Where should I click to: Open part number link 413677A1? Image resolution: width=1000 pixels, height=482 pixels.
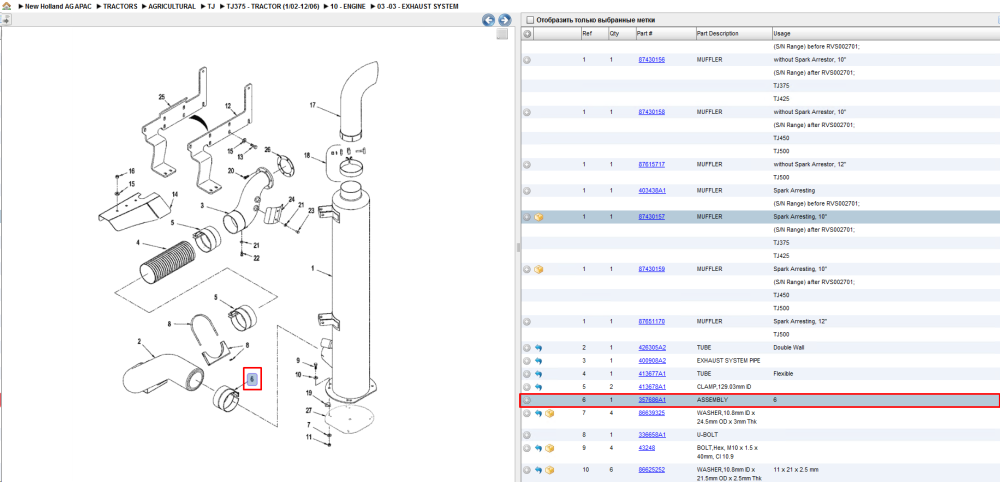tap(652, 374)
